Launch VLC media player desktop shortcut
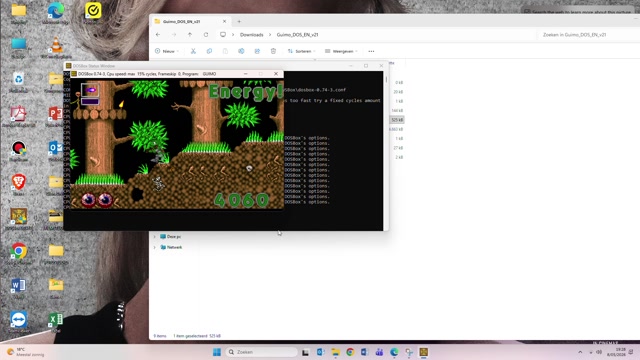Viewport: 640px width, 360px height. coord(56,45)
